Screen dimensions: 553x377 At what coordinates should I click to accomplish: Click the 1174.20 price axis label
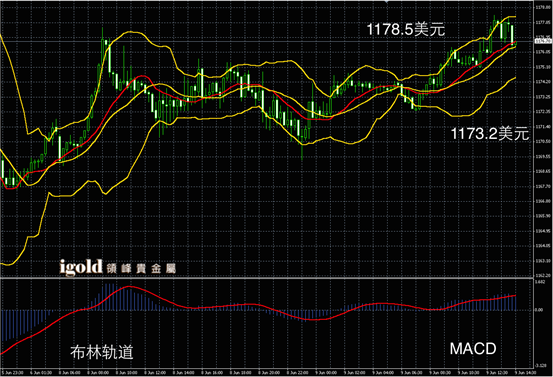[x=543, y=81]
